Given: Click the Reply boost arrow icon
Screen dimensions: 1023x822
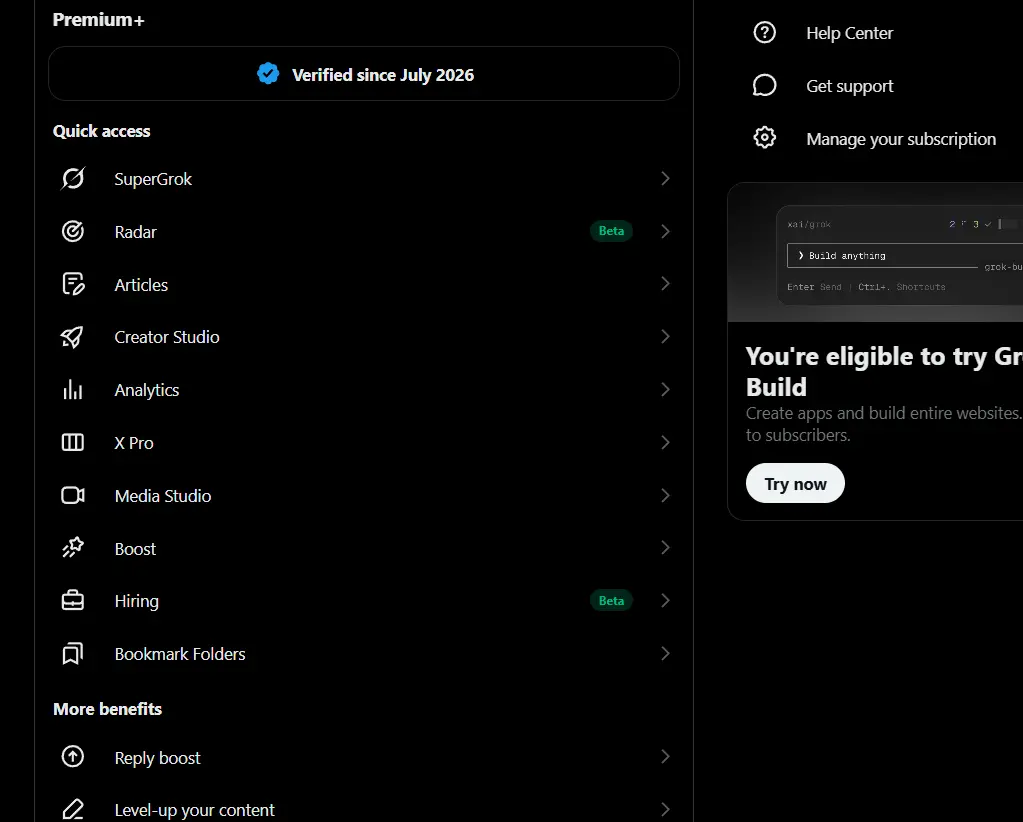Looking at the screenshot, I should pyautogui.click(x=72, y=757).
